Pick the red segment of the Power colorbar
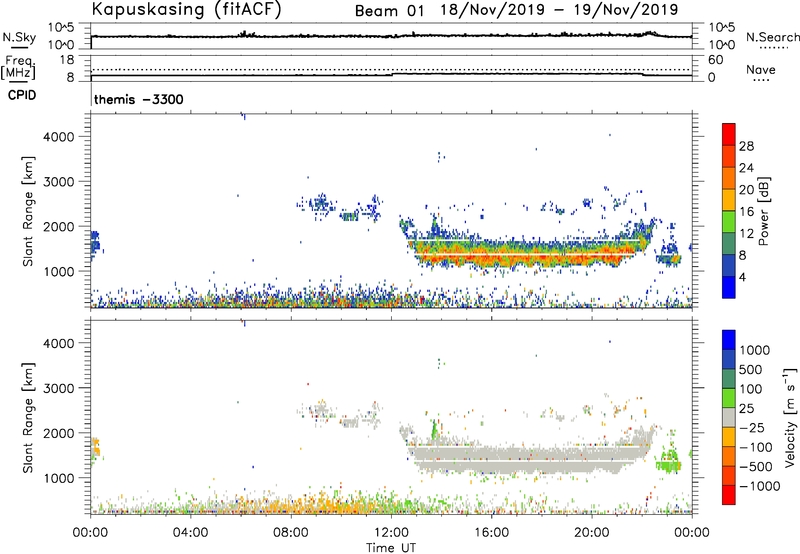 click(x=729, y=134)
